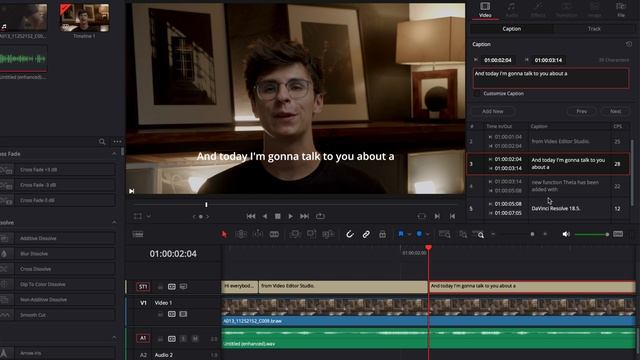Select caption row 'new function Theta has been'
Screen dimensions: 640x360
[548, 186]
